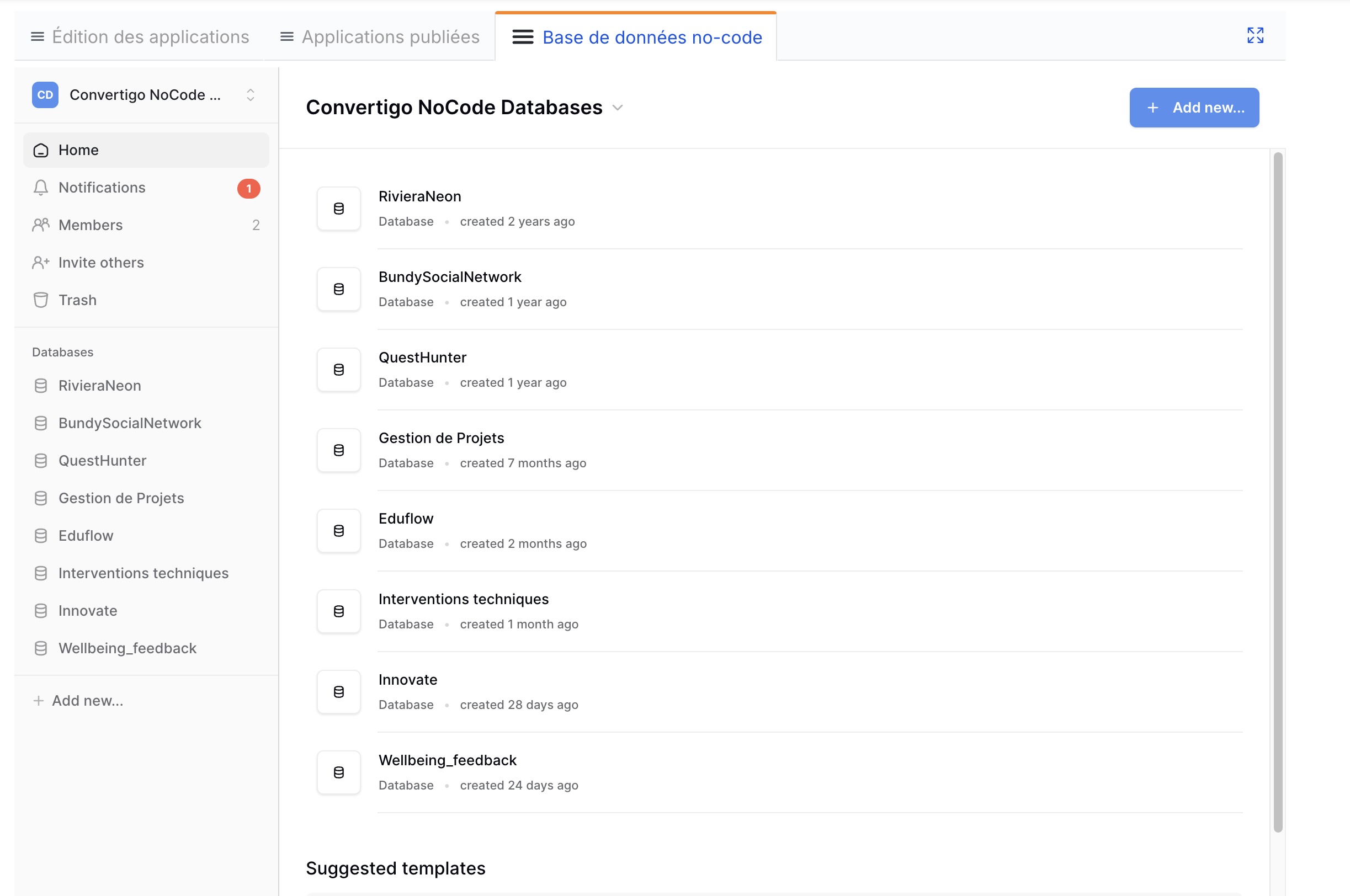Open Innovate in sidebar Databases list
The width and height of the screenshot is (1350, 896).
tap(146, 611)
